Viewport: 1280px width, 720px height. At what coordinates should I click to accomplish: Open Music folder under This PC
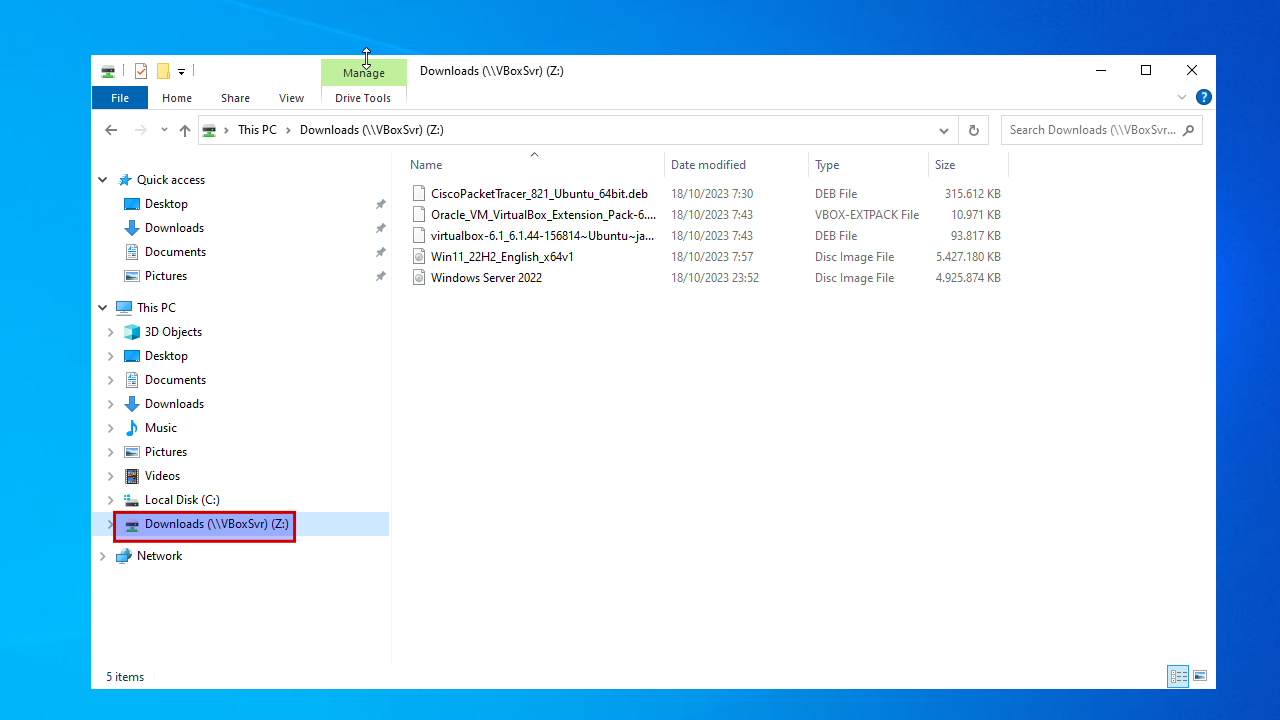(x=161, y=428)
